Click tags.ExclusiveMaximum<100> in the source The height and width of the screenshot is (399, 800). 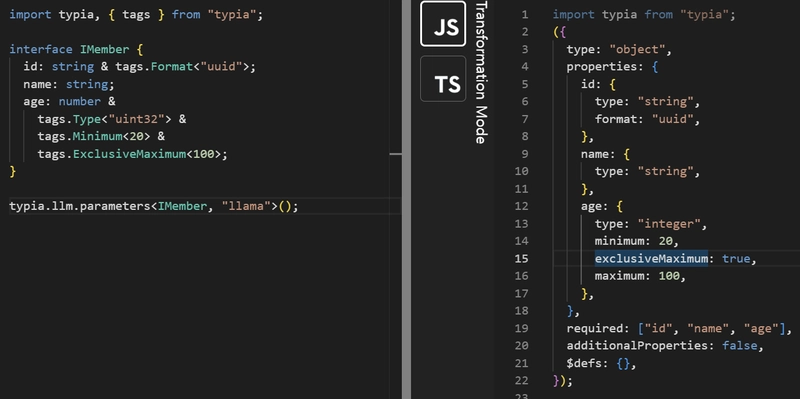[129, 154]
